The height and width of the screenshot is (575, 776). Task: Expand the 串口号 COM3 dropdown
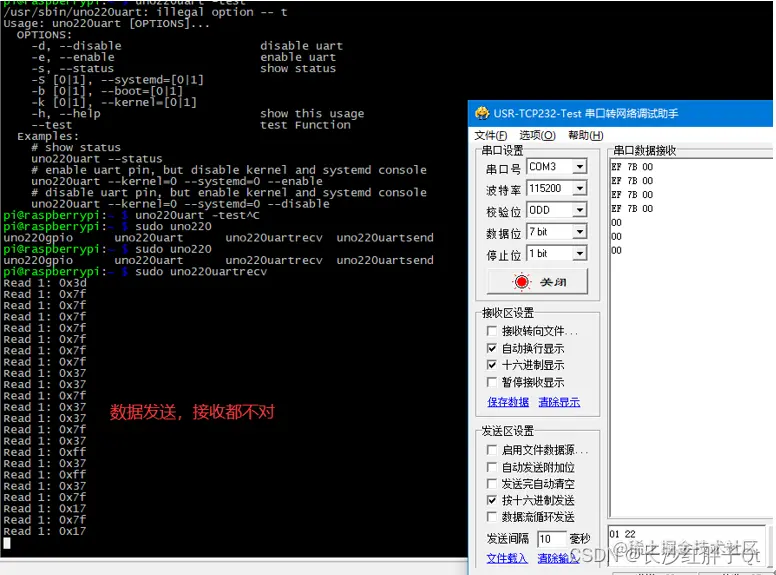[580, 166]
